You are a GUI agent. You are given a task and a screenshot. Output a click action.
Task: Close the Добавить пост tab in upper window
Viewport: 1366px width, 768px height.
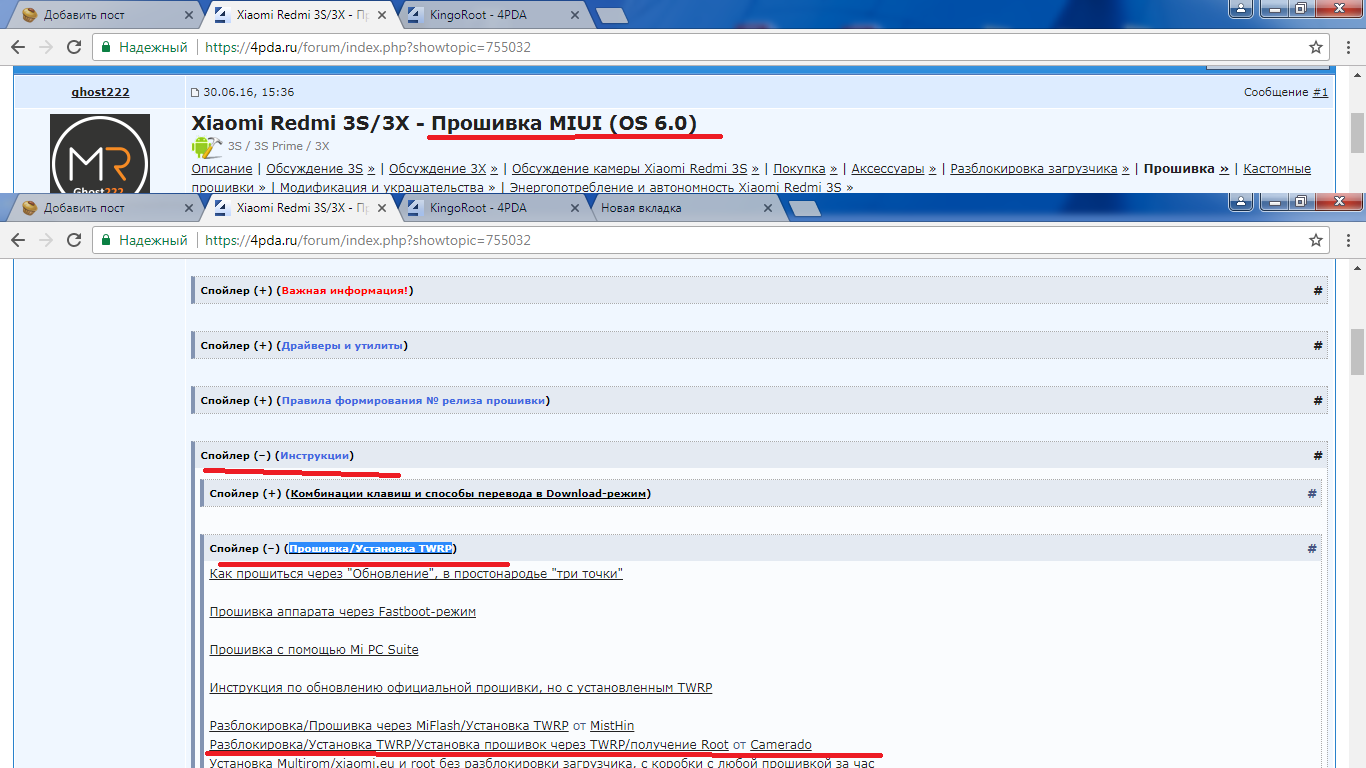pyautogui.click(x=190, y=15)
